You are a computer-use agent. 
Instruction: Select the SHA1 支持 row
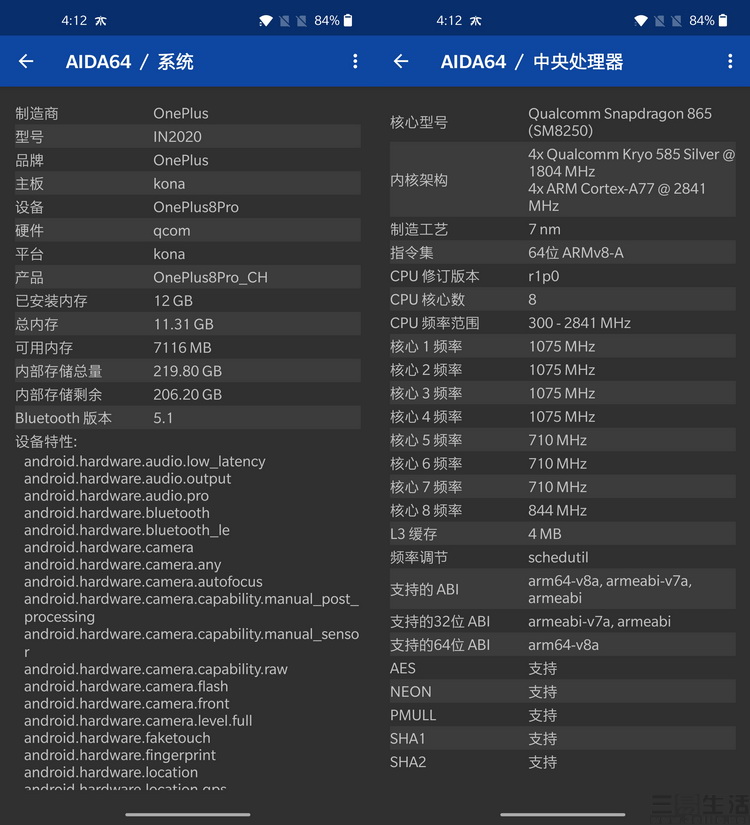click(563, 738)
